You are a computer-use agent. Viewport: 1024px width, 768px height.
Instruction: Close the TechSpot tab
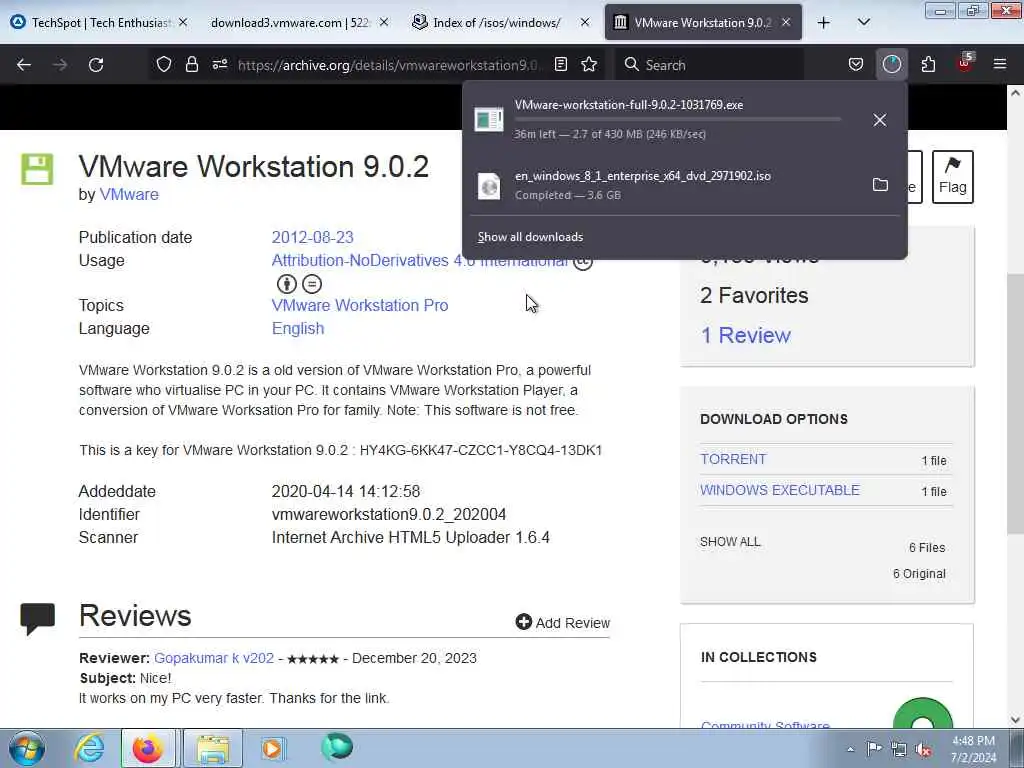184,22
